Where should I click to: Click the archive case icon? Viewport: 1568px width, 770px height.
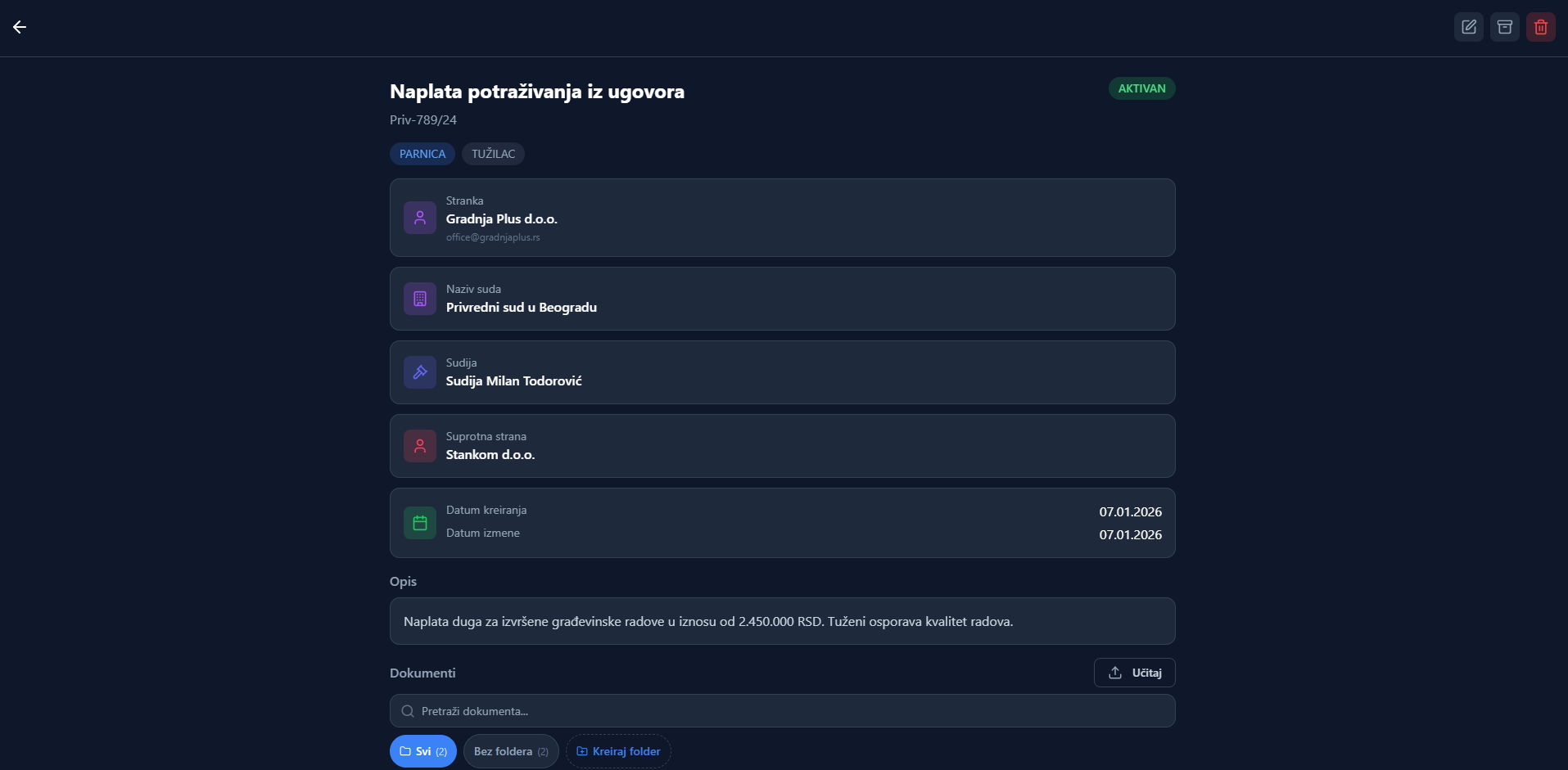tap(1505, 27)
